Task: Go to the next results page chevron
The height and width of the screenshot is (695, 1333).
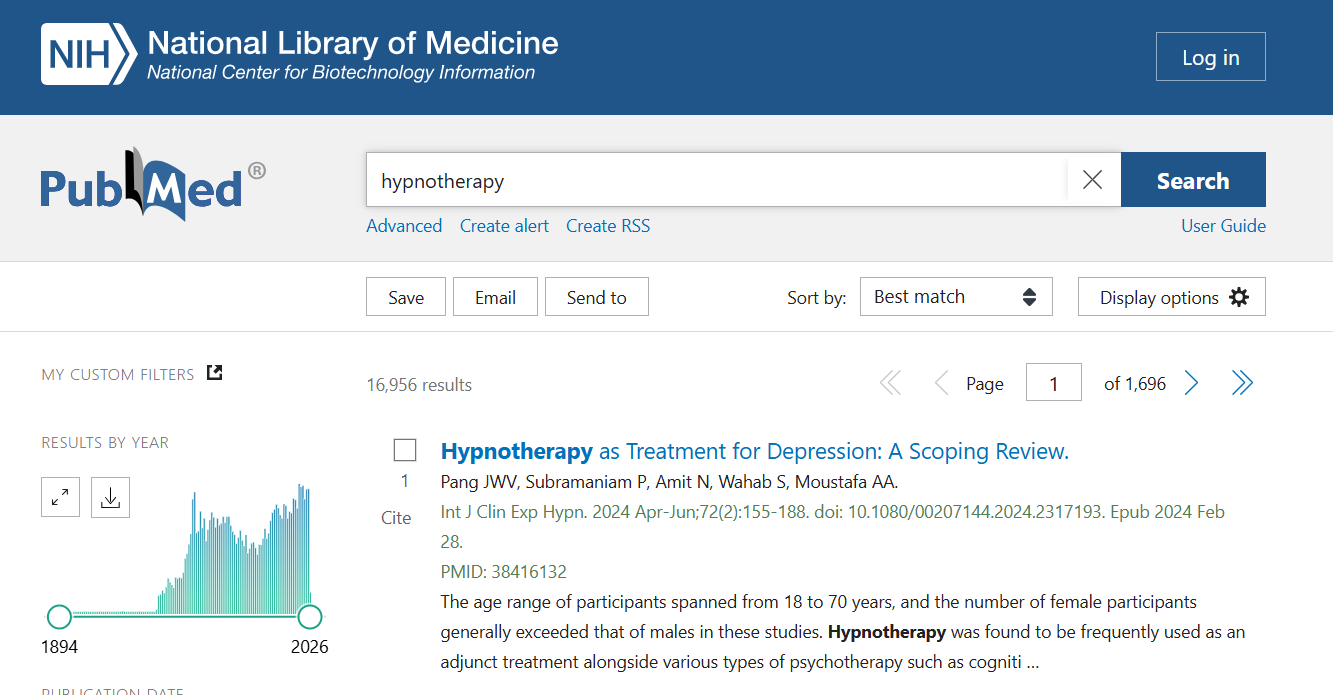Action: point(1190,382)
